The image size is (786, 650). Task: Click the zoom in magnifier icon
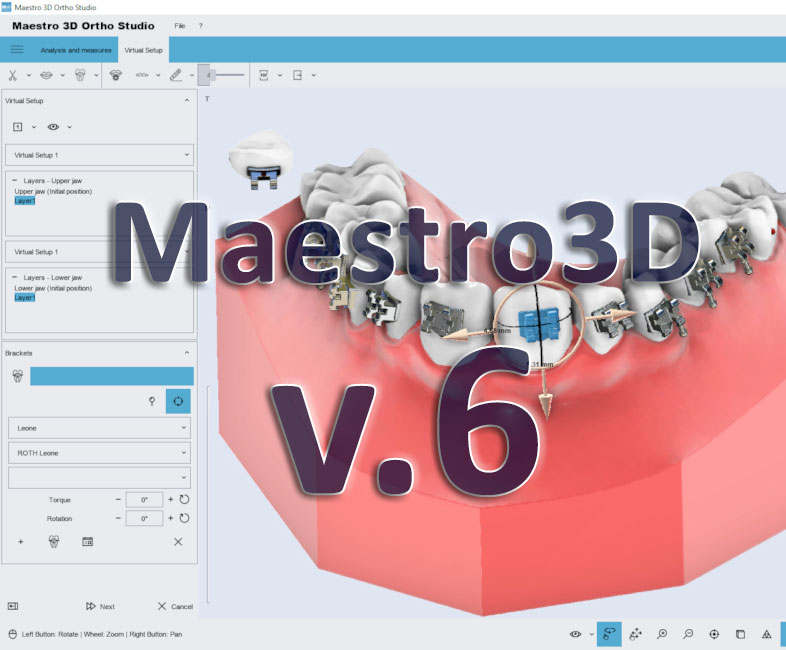[662, 634]
